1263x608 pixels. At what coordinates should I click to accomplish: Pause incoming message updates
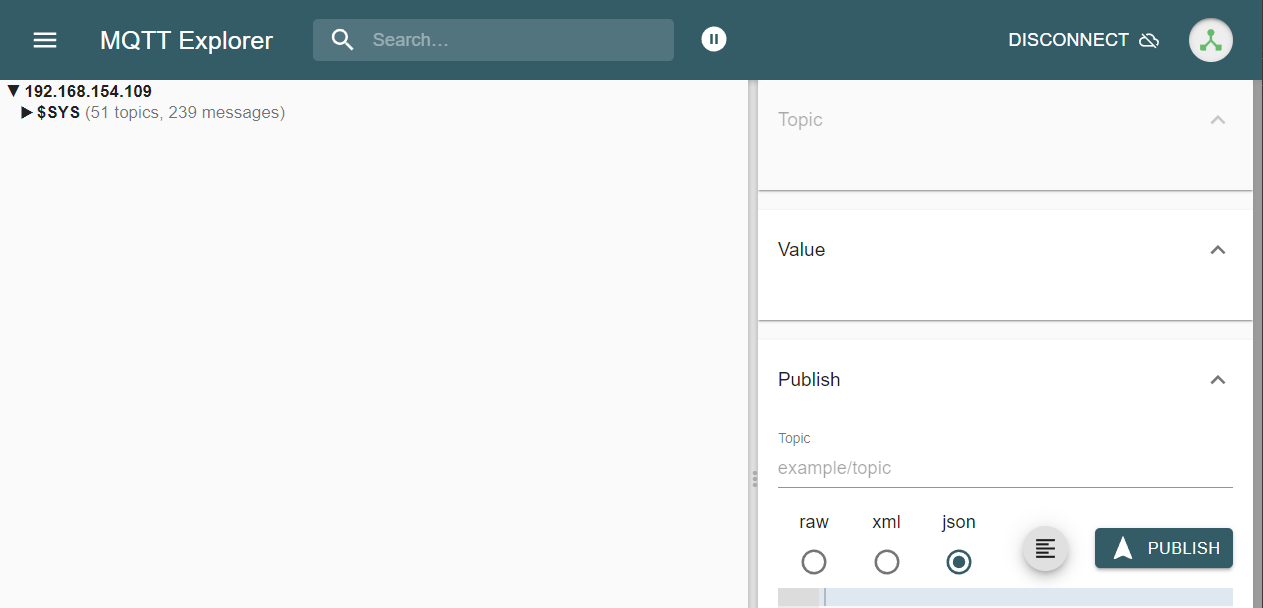[713, 39]
